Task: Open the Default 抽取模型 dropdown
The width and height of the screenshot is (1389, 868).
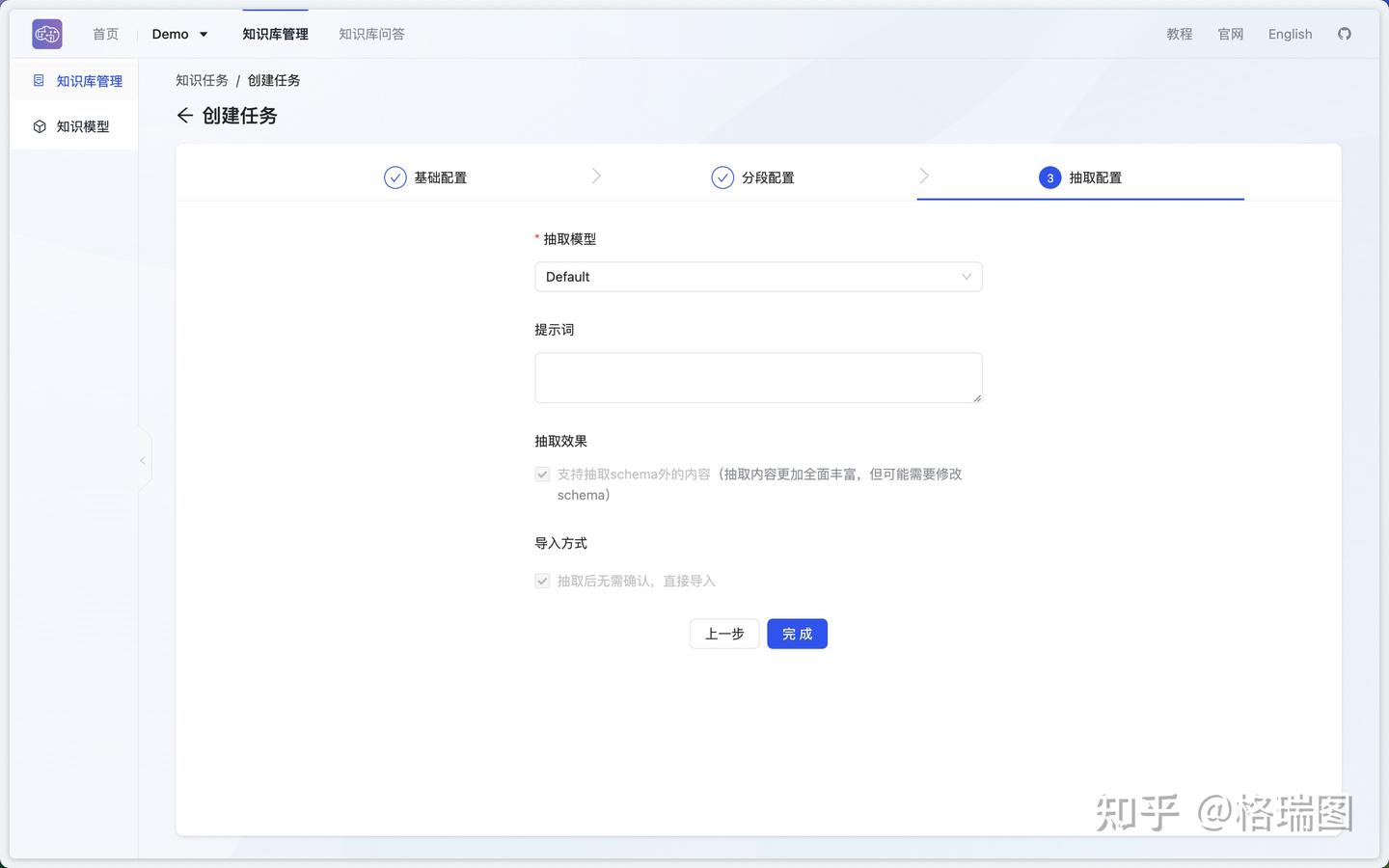Action: [758, 277]
